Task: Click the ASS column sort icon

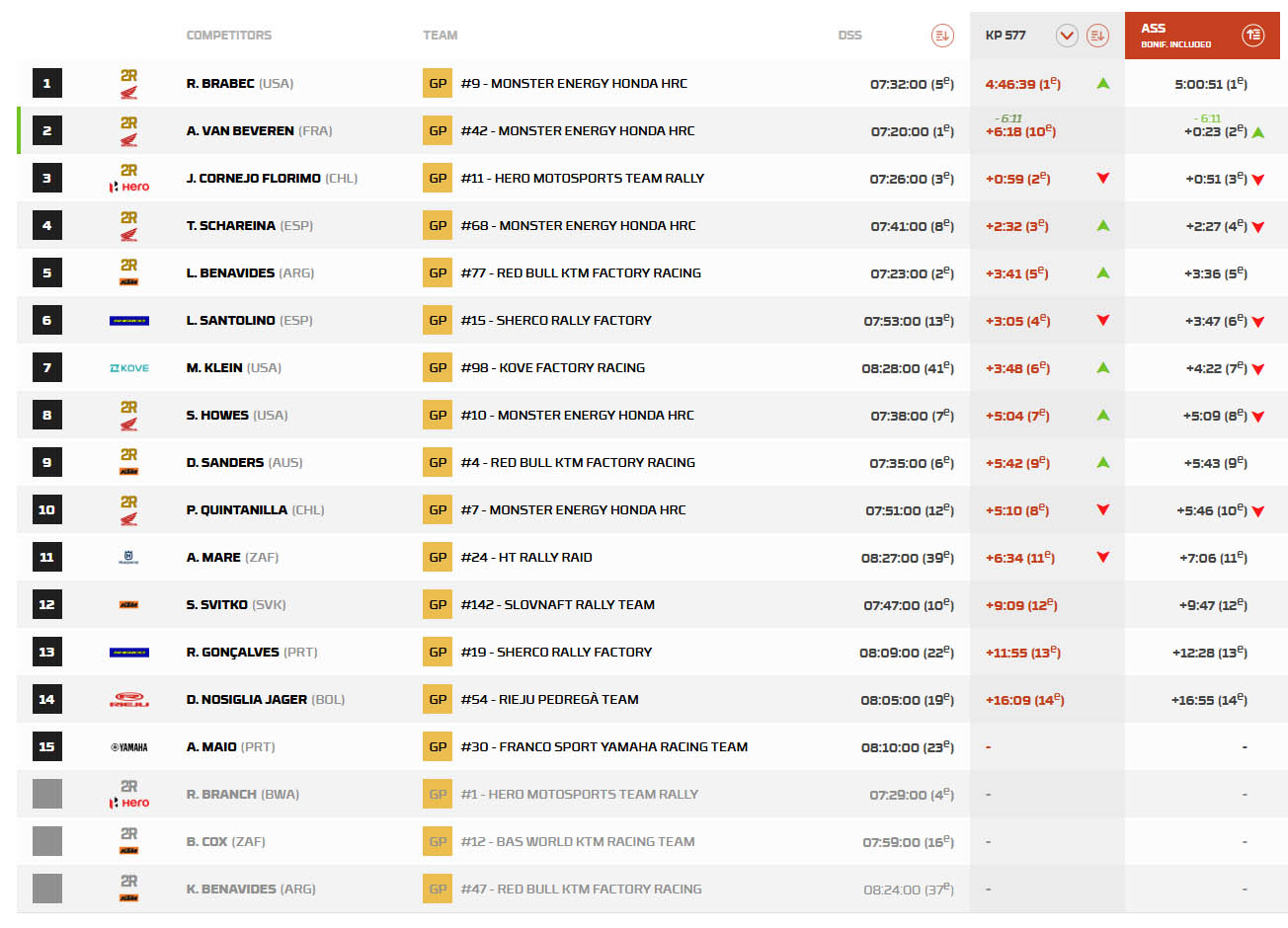Action: 1252,36
